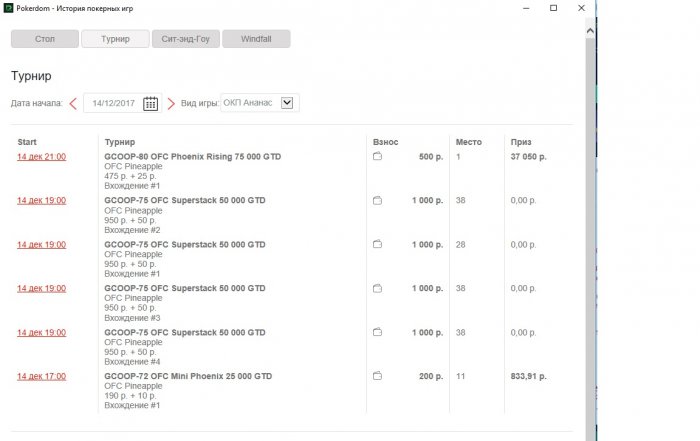Select the 833,91 р. prize value
The image size is (700, 441).
point(529,376)
